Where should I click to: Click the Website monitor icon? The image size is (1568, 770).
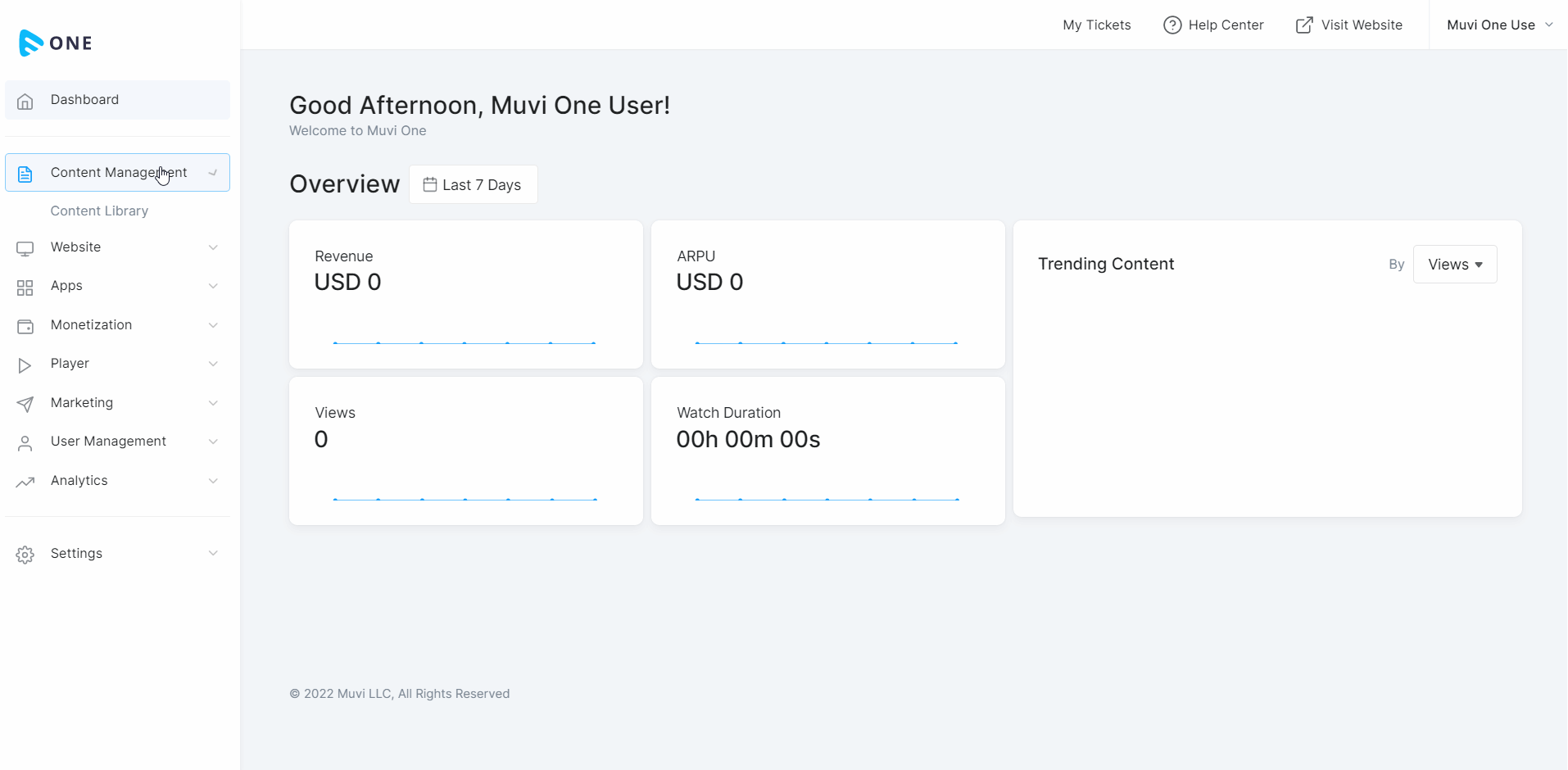(x=25, y=248)
